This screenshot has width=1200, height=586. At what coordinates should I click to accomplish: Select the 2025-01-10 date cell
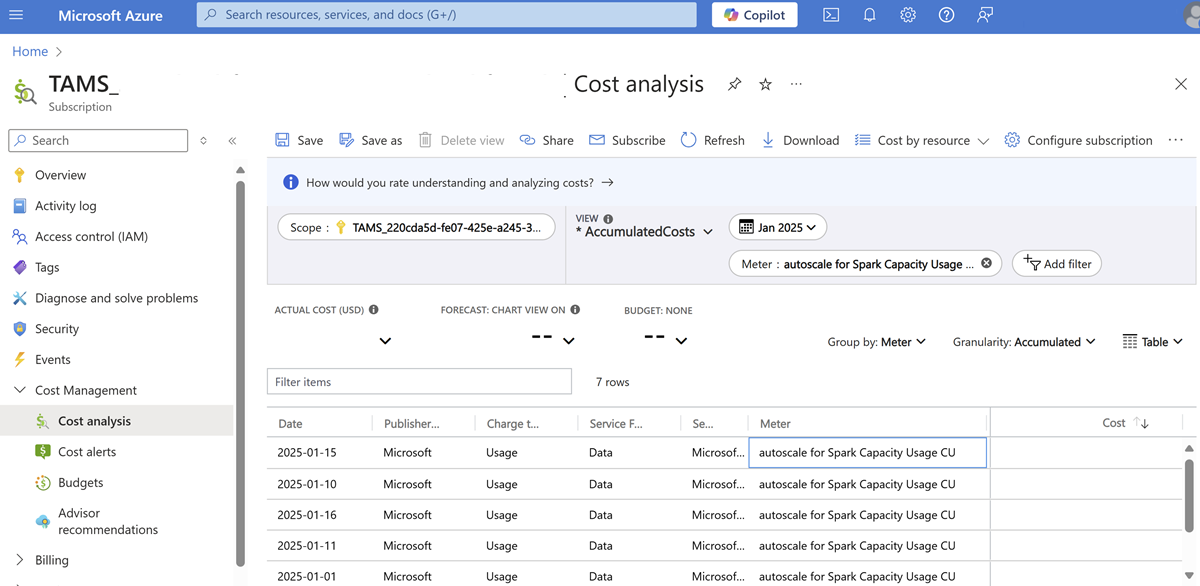pyautogui.click(x=307, y=484)
